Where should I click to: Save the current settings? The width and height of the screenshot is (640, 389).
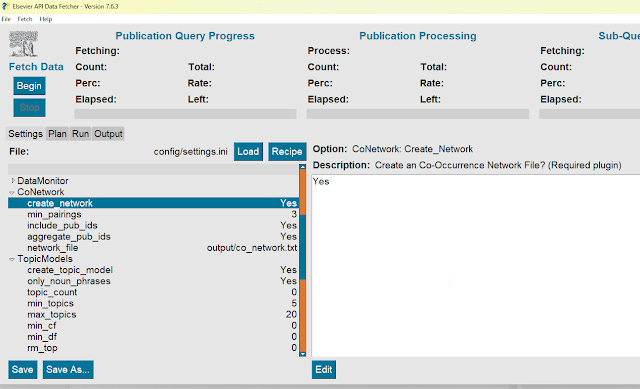pyautogui.click(x=22, y=369)
